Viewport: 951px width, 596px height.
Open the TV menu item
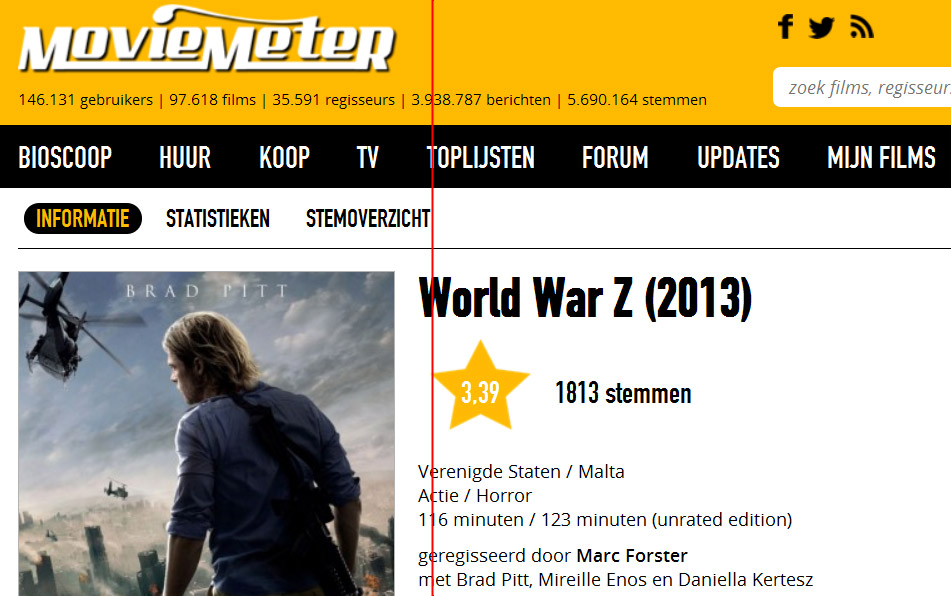(368, 158)
